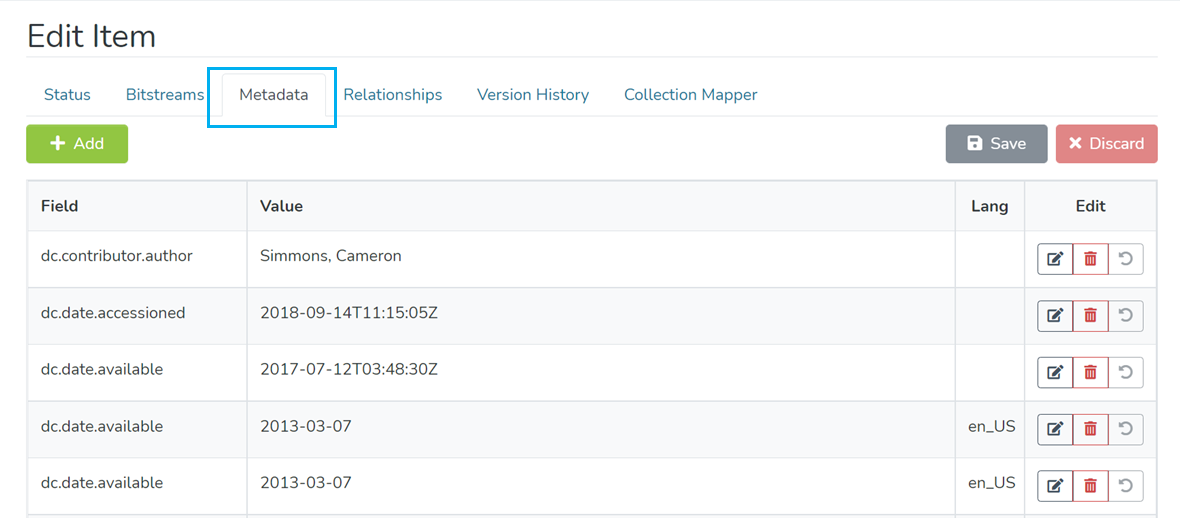Open the Collection Mapper tab
Viewport: 1180px width, 518px height.
pos(690,95)
